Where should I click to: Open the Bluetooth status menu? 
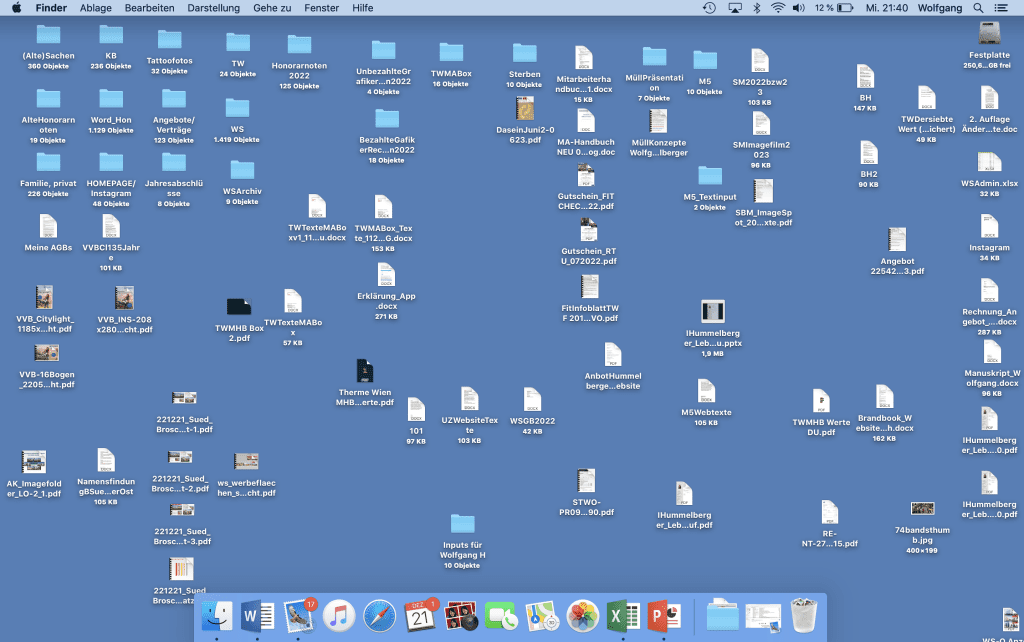(756, 8)
